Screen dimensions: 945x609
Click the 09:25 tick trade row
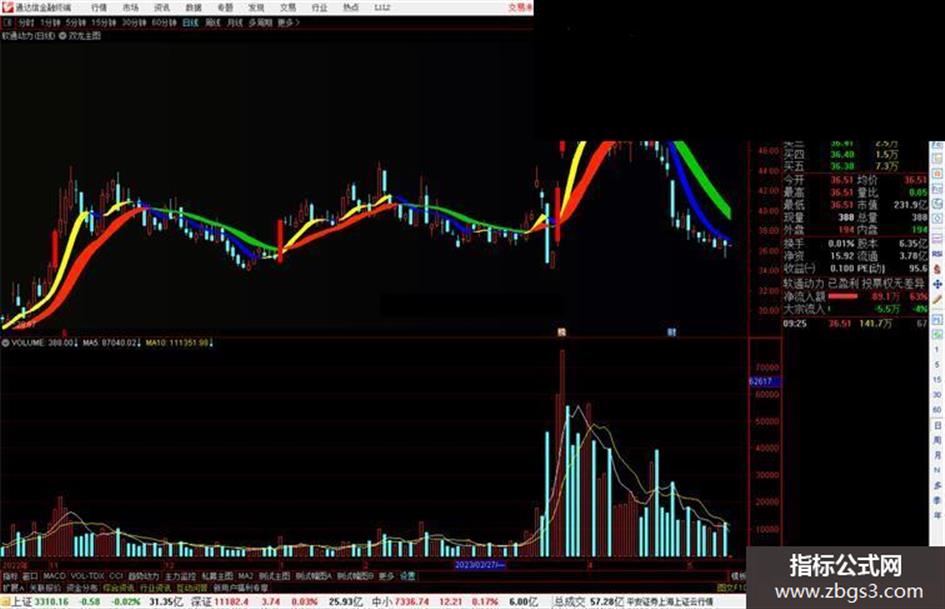(x=855, y=324)
